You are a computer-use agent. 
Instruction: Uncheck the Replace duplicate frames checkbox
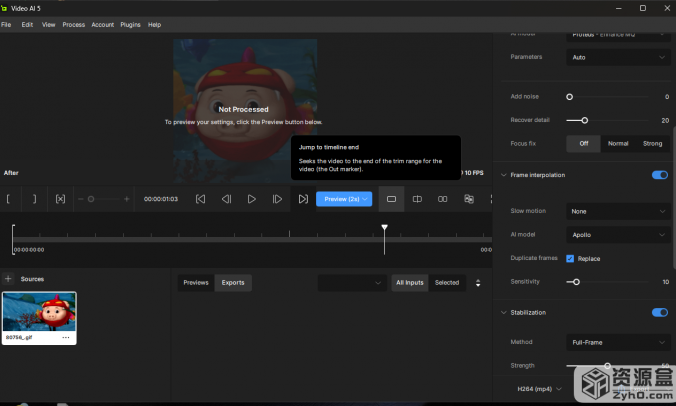pos(570,258)
